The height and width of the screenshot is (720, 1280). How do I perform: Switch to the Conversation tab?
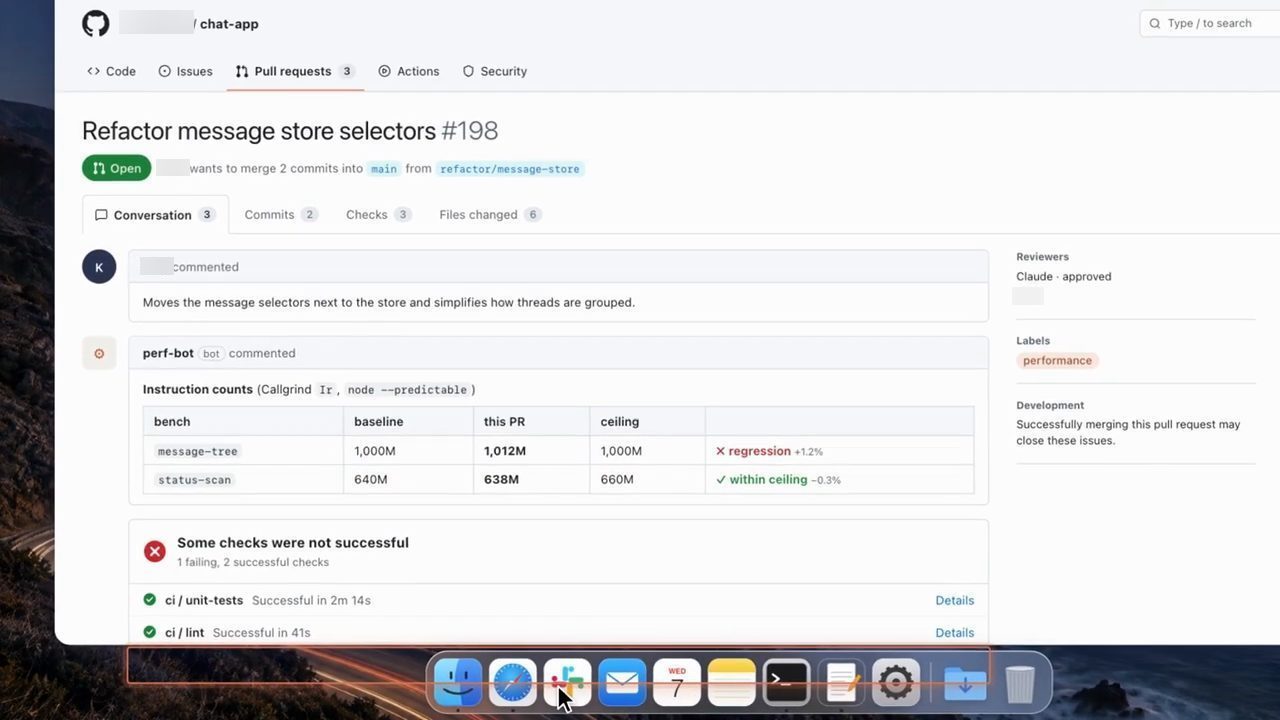point(155,215)
